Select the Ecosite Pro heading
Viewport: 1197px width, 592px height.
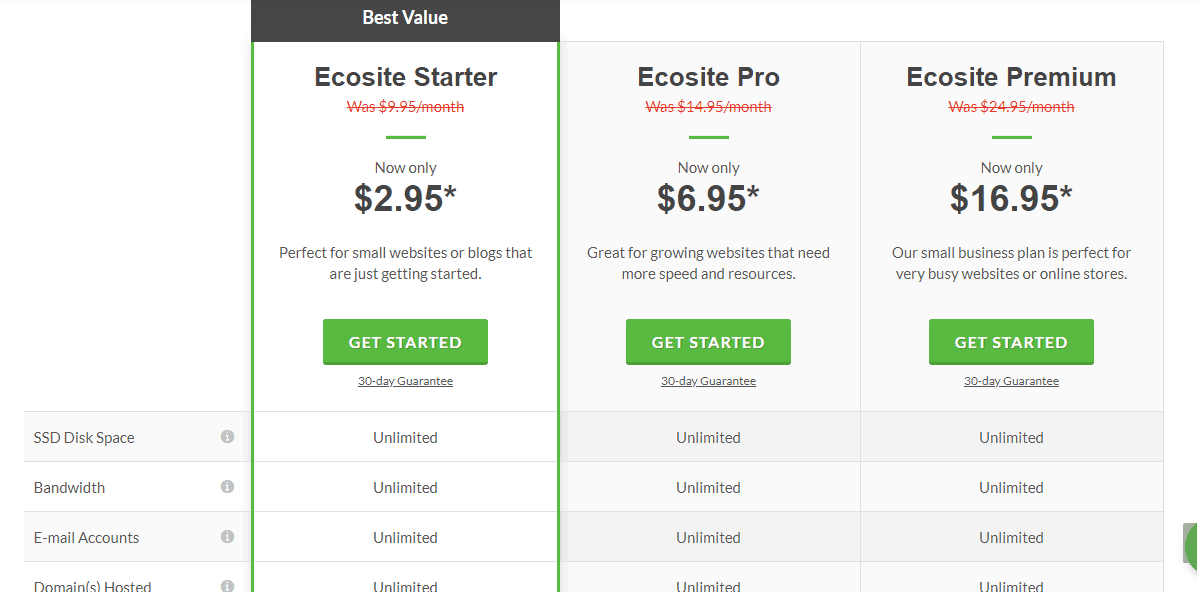708,77
